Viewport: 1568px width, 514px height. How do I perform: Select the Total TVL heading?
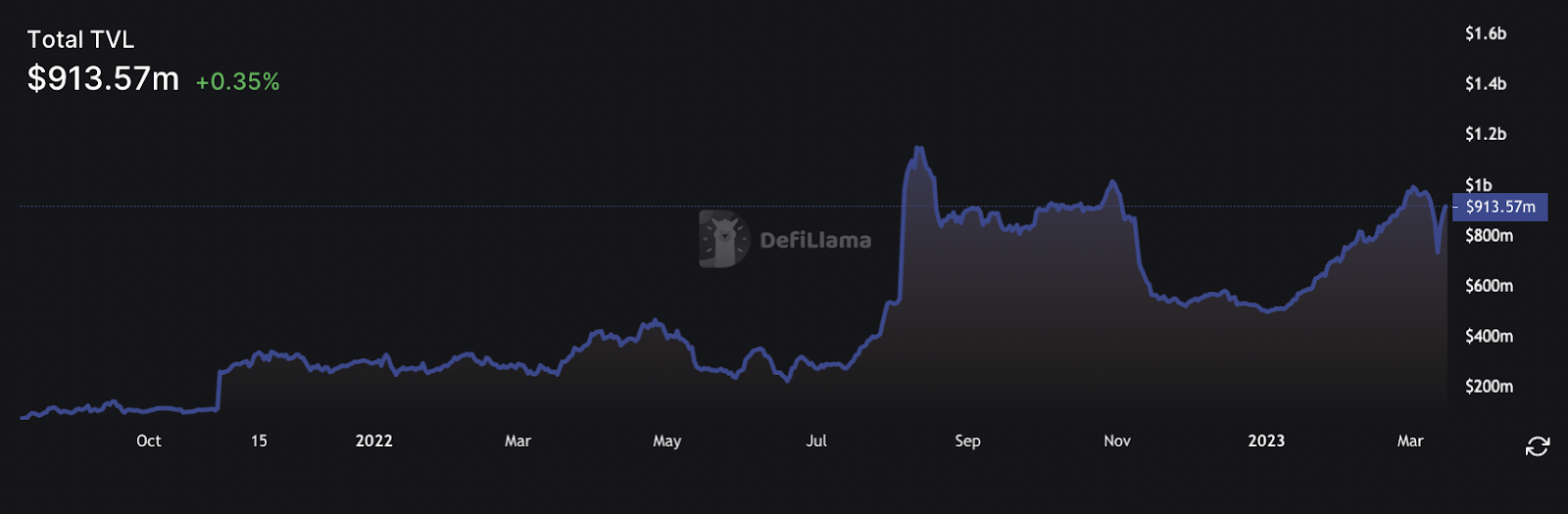[80, 39]
